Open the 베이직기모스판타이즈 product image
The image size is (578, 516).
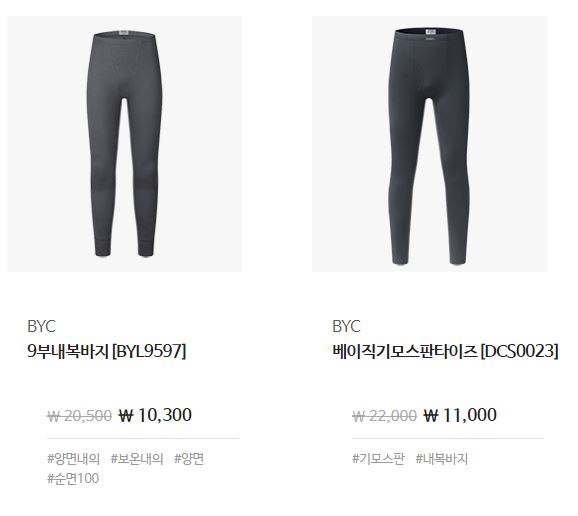point(429,144)
